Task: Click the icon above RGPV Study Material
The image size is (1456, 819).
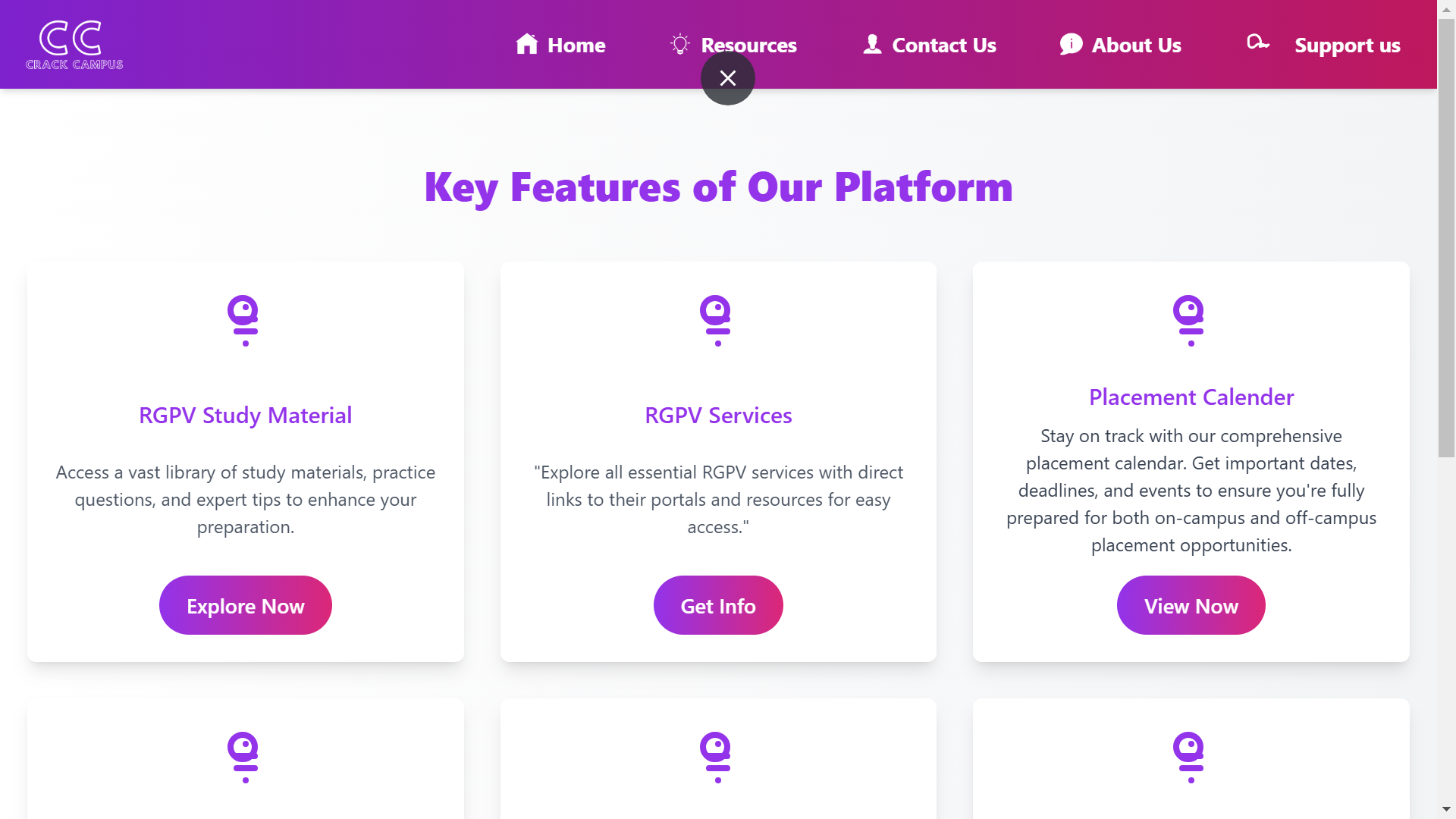Action: tap(244, 320)
